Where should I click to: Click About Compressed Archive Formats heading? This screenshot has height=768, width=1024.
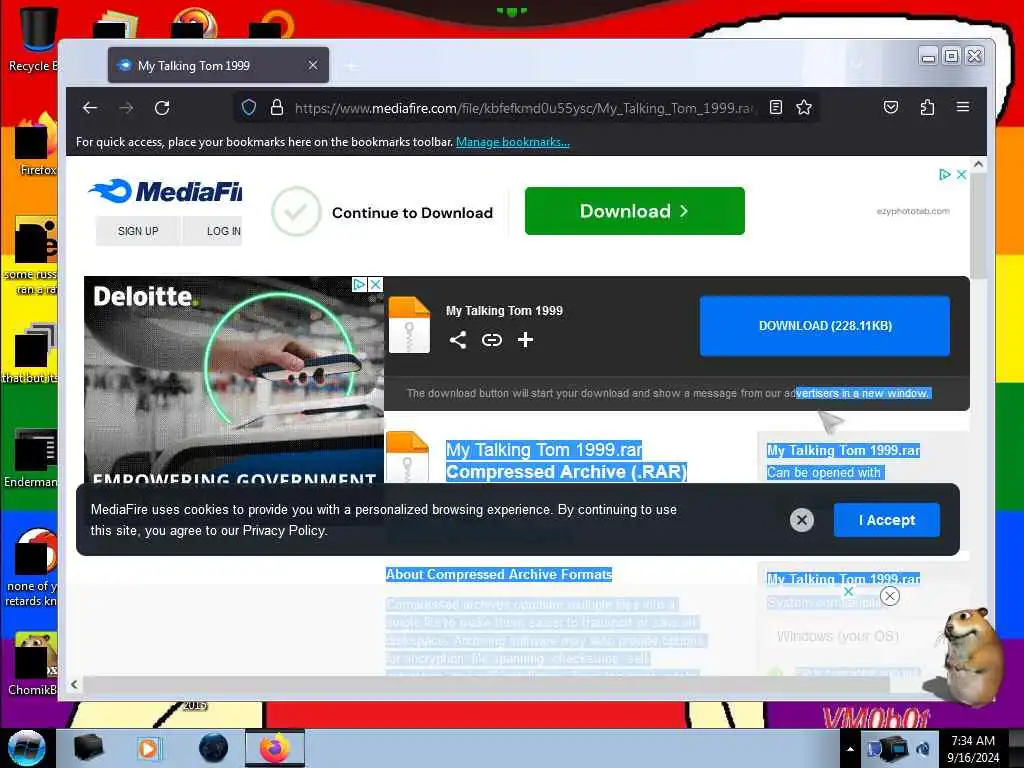pos(499,574)
